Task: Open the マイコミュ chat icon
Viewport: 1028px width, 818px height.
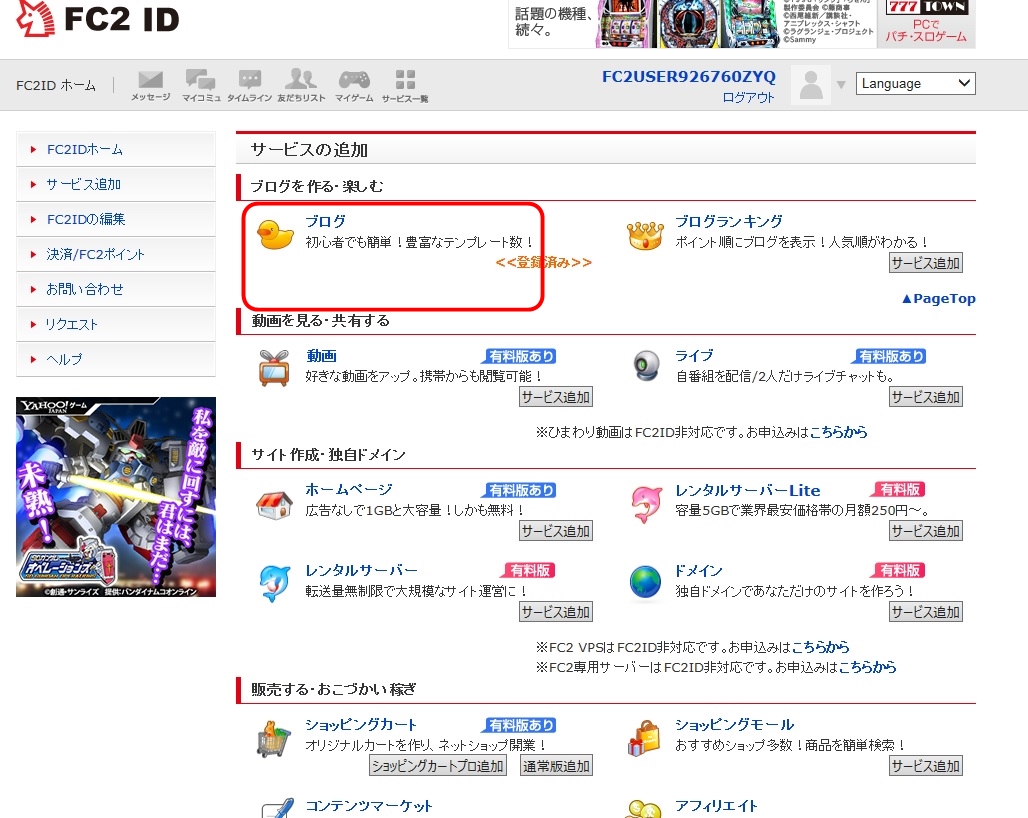Action: [201, 85]
